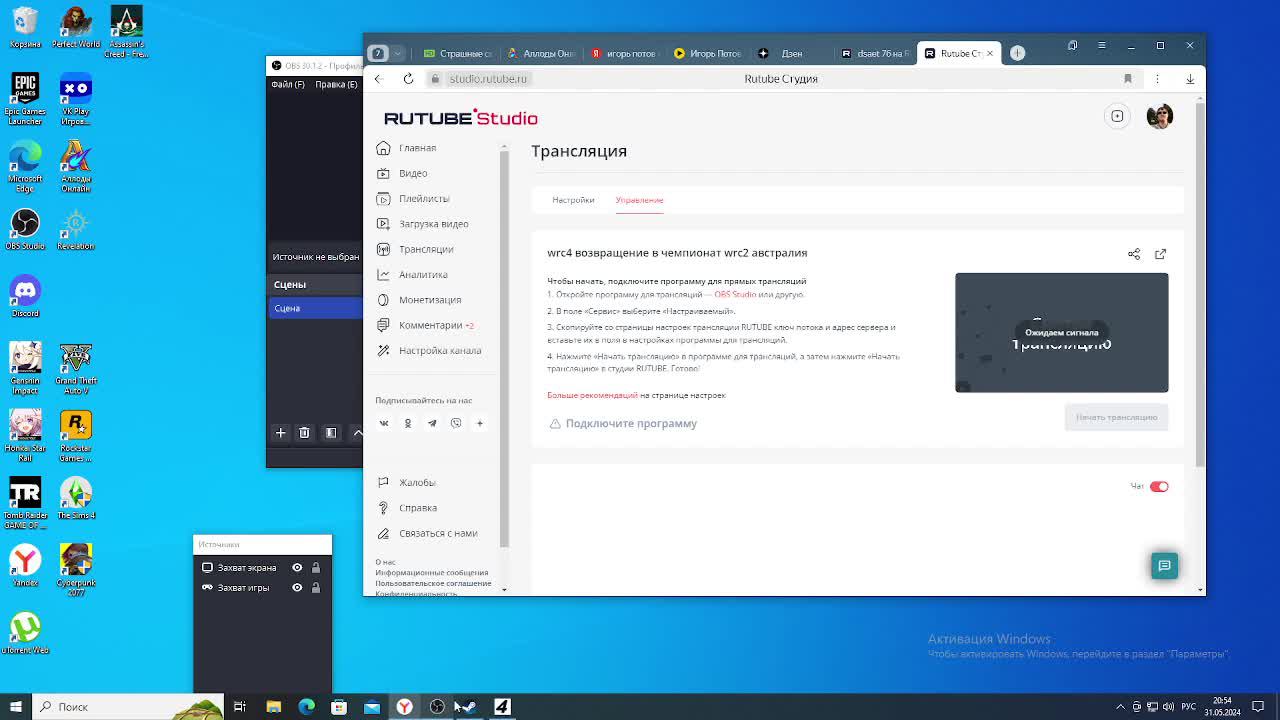Click the share icon for the broadcast
Screen dimensions: 1280x720
tap(1134, 254)
